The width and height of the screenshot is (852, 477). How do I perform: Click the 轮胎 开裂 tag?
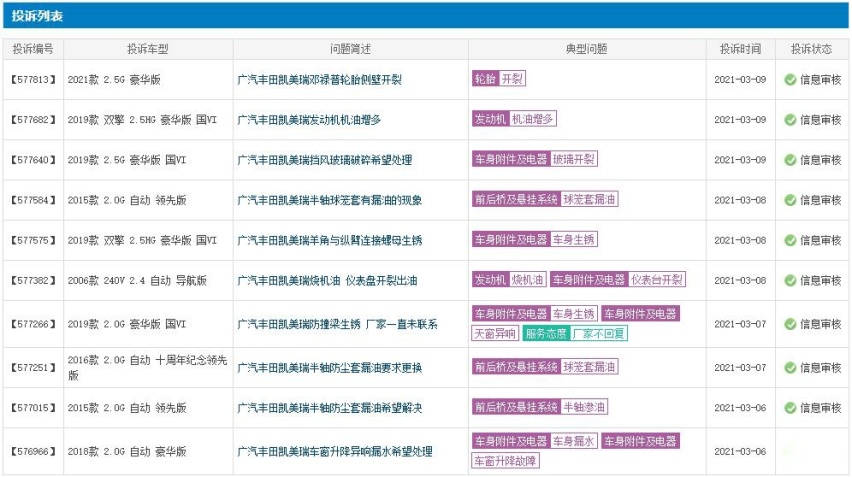click(499, 79)
